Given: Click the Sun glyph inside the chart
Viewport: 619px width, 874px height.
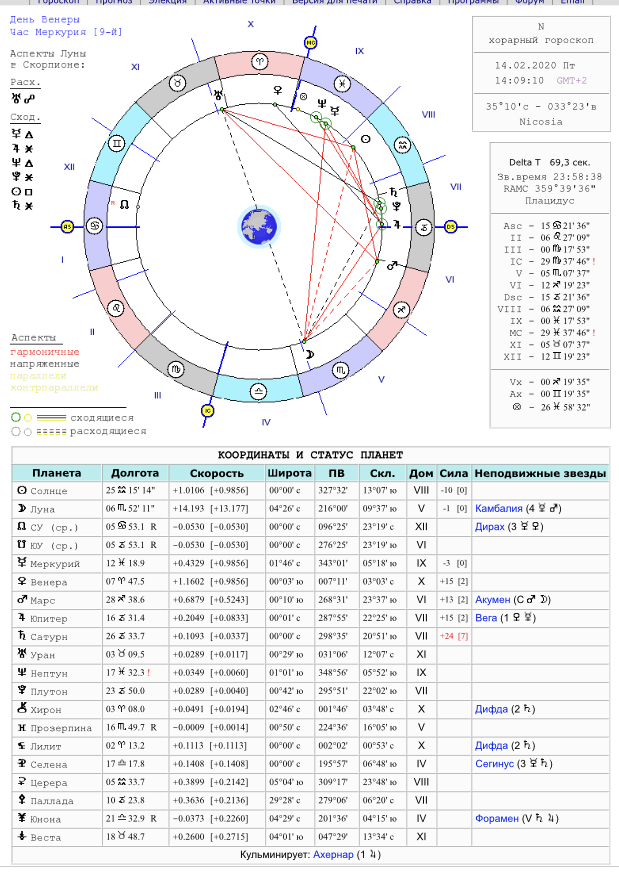Looking at the screenshot, I should point(365,139).
